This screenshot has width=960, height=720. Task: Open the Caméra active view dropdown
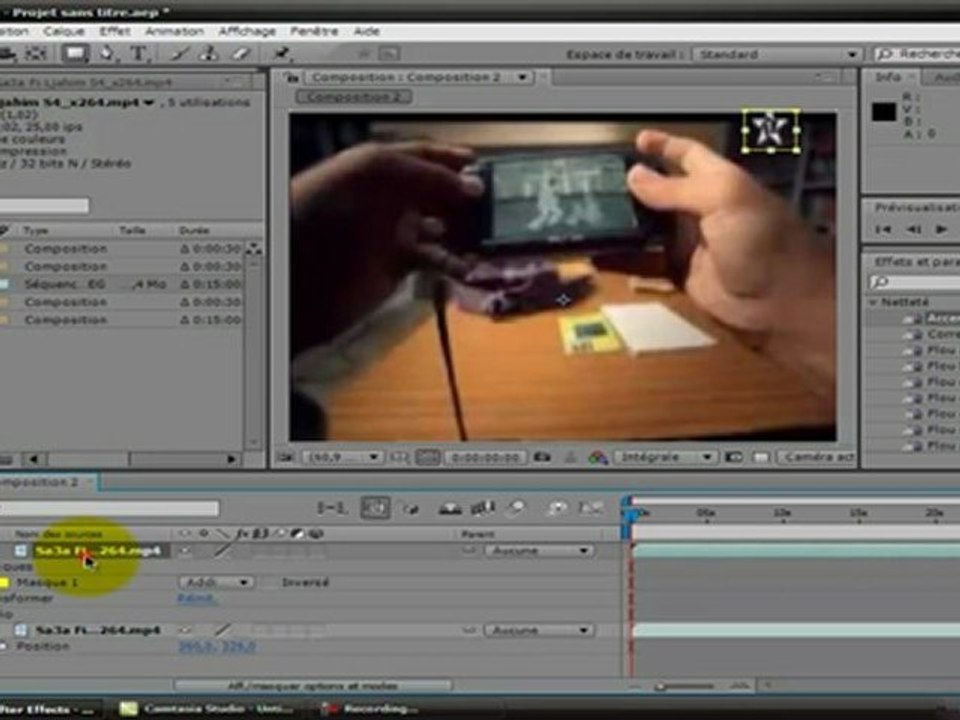816,457
